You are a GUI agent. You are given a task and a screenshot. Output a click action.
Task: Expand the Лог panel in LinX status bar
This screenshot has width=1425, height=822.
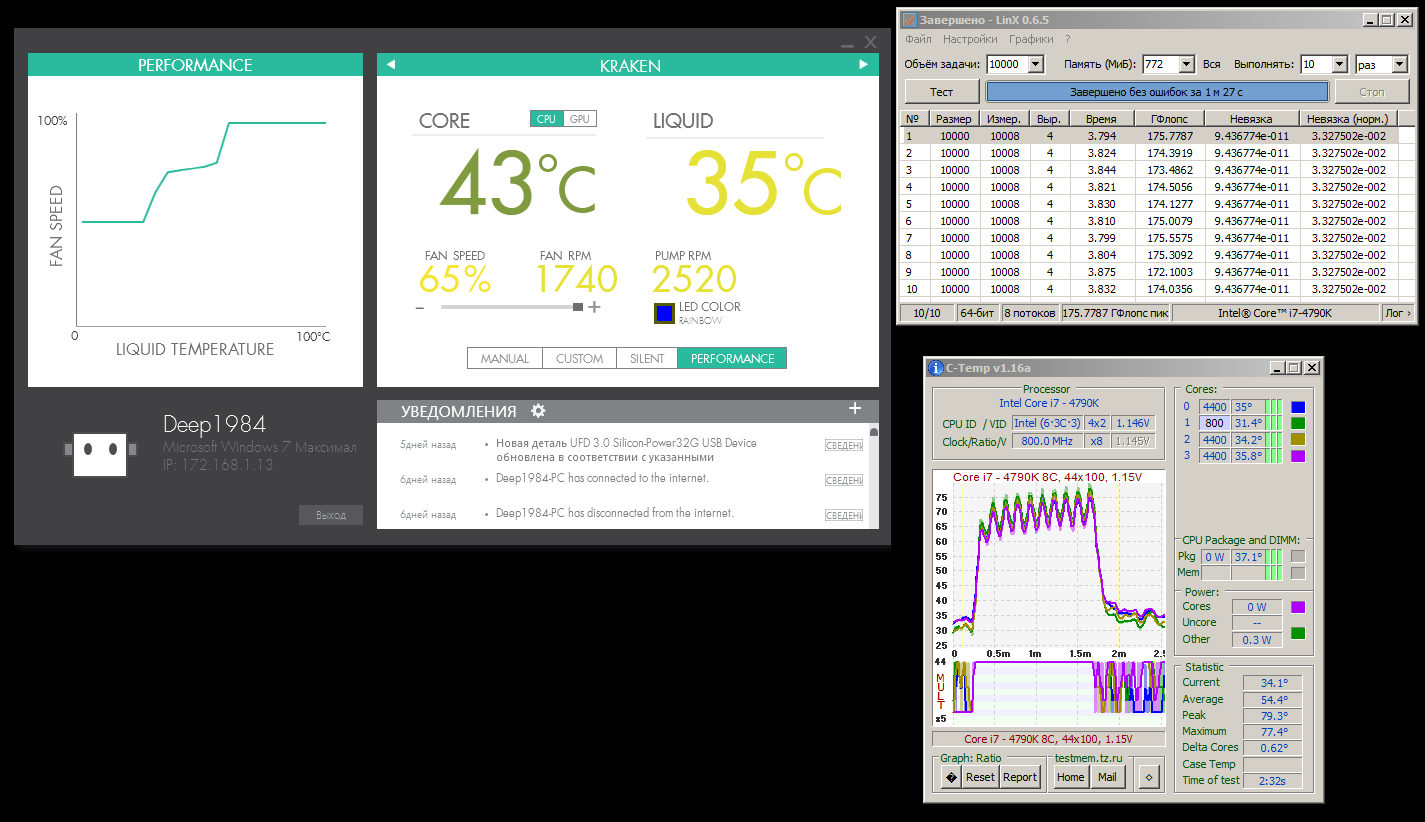(x=1397, y=313)
